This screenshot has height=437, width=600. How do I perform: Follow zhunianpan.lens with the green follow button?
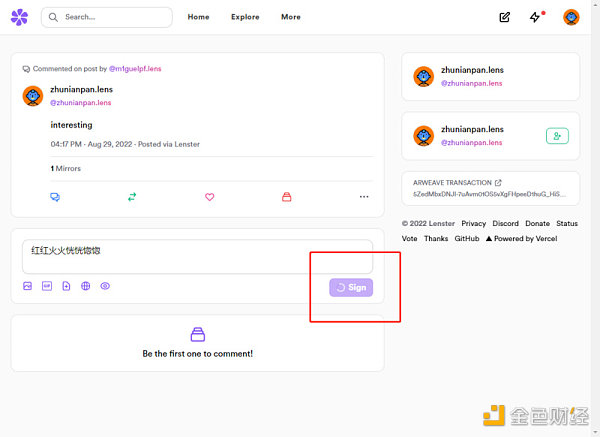[557, 136]
